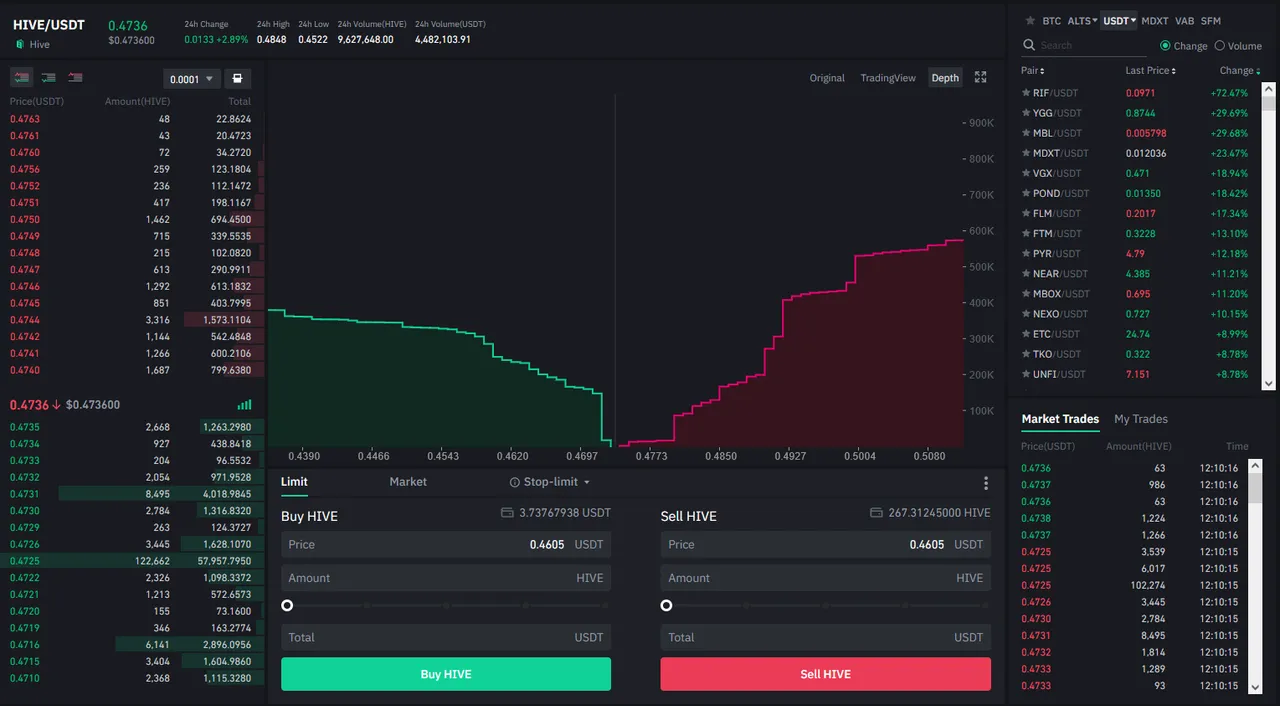Image resolution: width=1280 pixels, height=706 pixels.
Task: Select the Limit order tab
Action: click(x=294, y=482)
